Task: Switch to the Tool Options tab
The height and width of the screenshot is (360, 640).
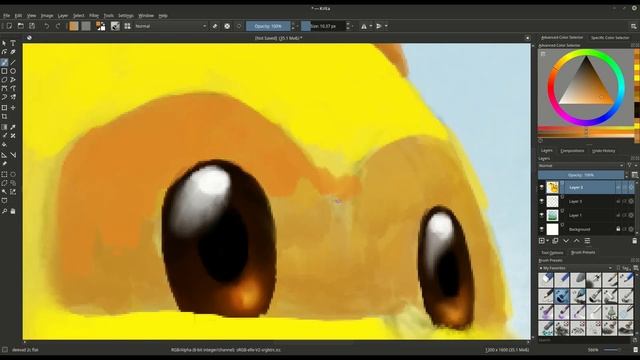Action: (552, 253)
